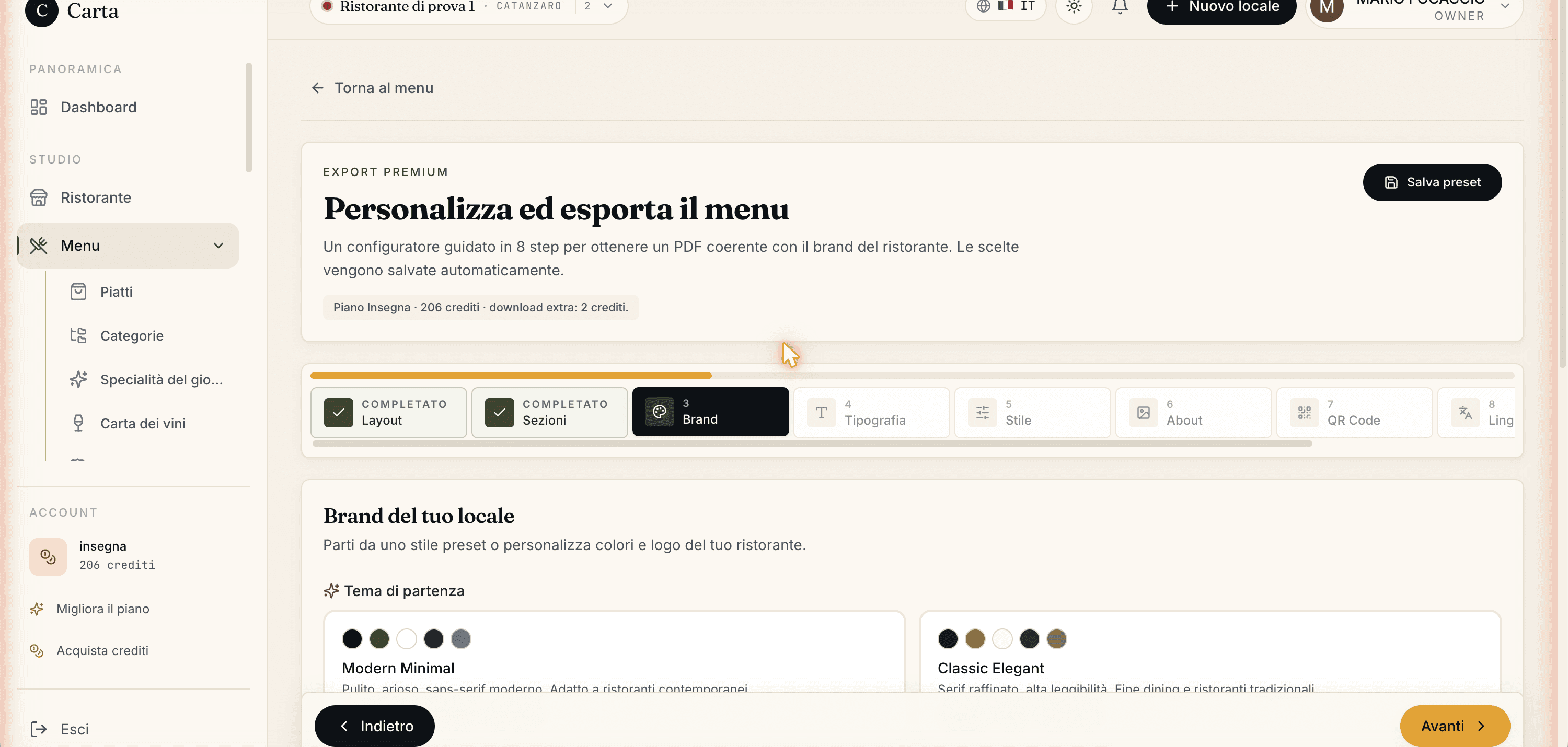The height and width of the screenshot is (747, 1568).
Task: Click the sparkle icon beside Tema di partenza
Action: 331,591
